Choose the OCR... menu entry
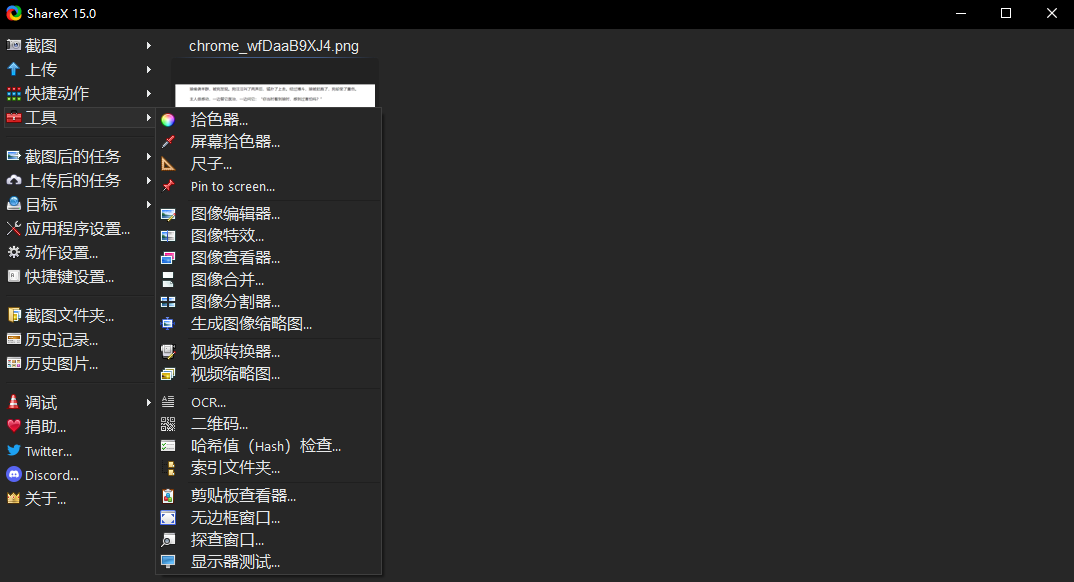Image resolution: width=1074 pixels, height=582 pixels. click(268, 402)
